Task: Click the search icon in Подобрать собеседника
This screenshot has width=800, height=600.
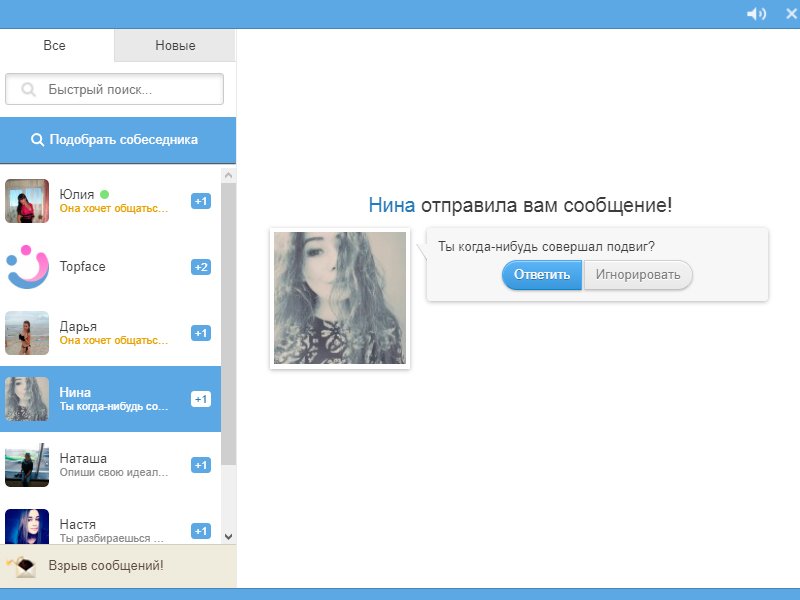Action: tap(37, 140)
